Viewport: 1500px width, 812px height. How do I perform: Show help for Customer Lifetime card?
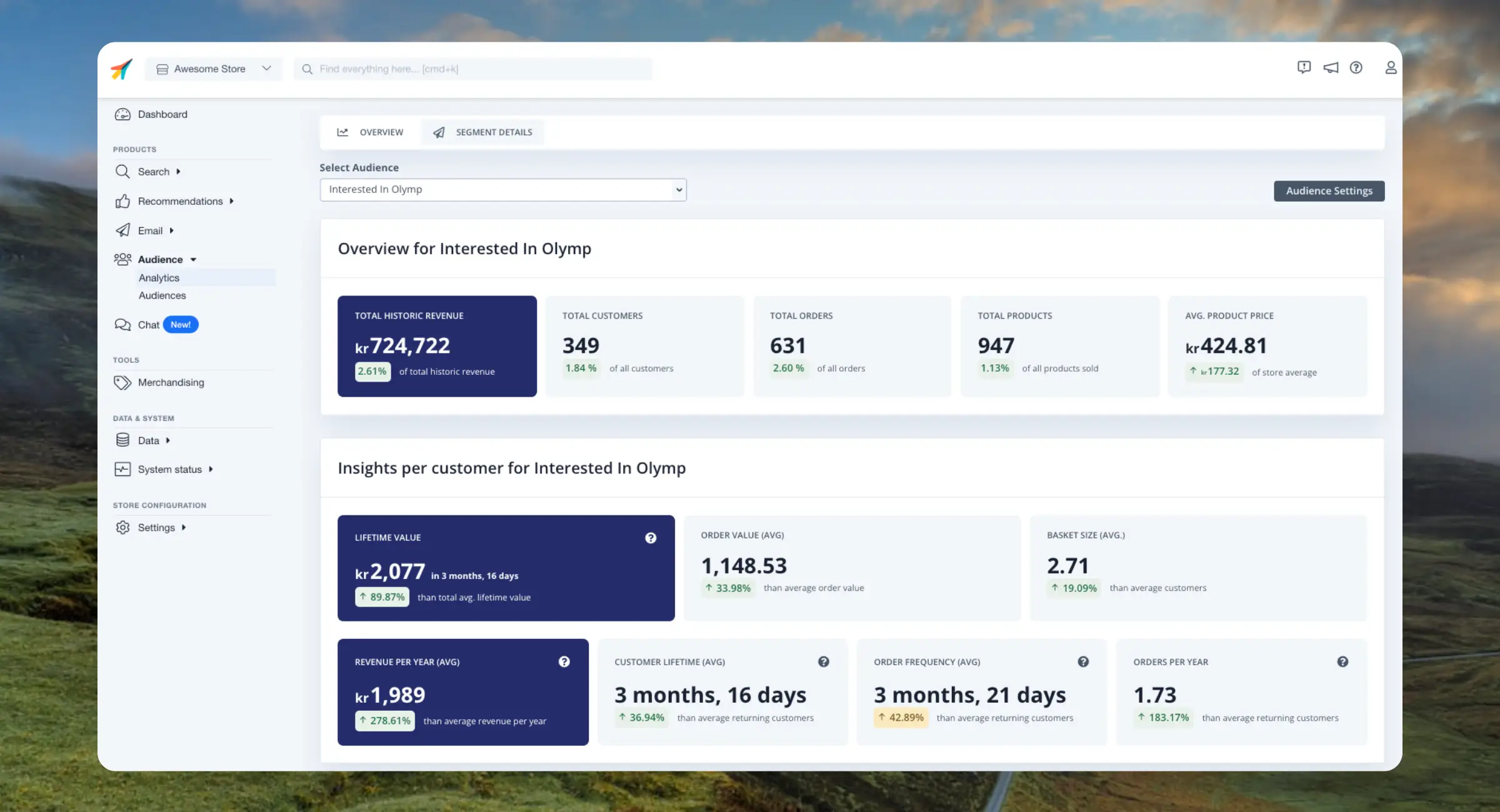(824, 661)
